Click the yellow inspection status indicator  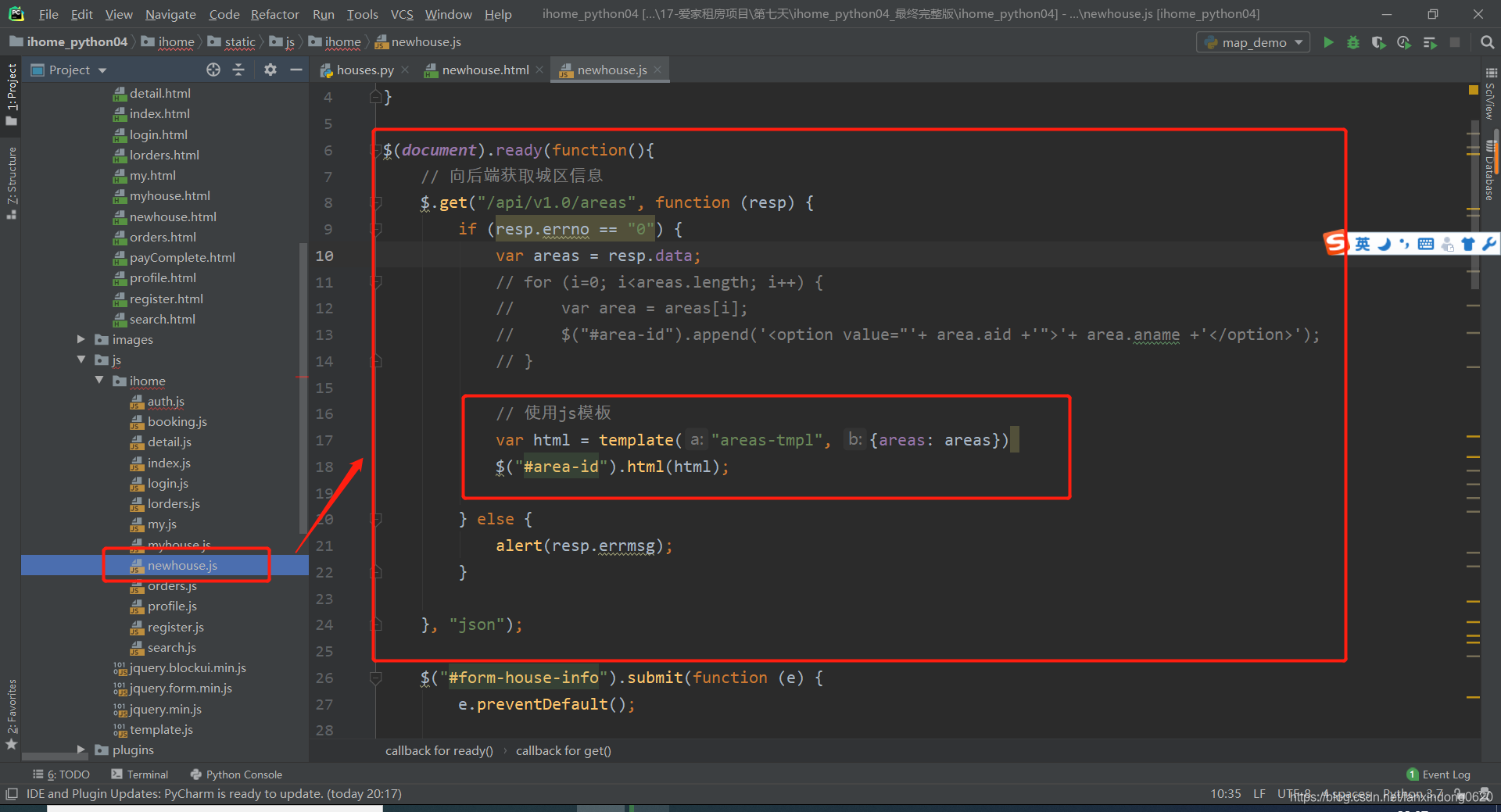[x=1473, y=91]
